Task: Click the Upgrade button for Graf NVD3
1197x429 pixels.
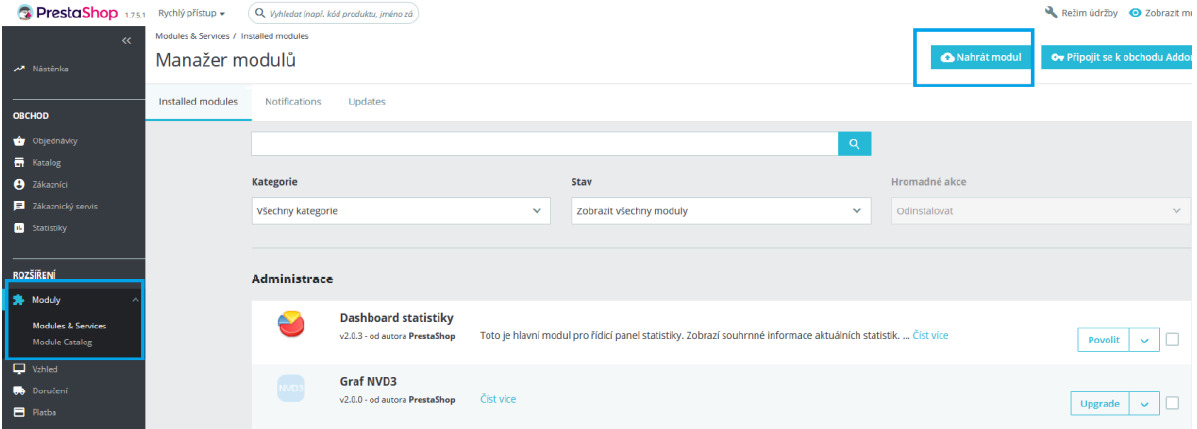Action: (x=1099, y=404)
